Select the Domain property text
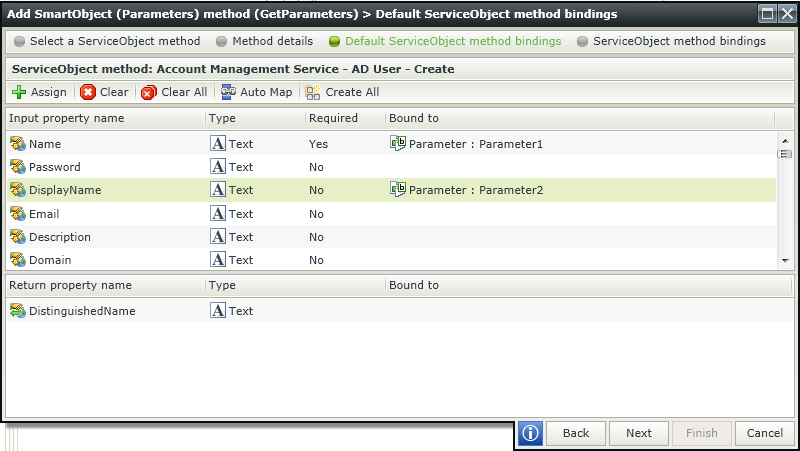 [50, 260]
